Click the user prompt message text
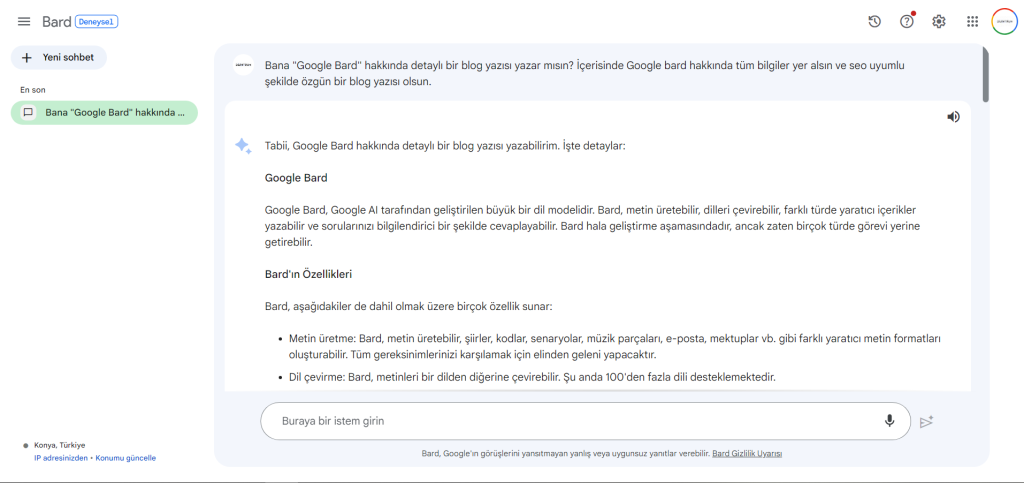 [584, 74]
